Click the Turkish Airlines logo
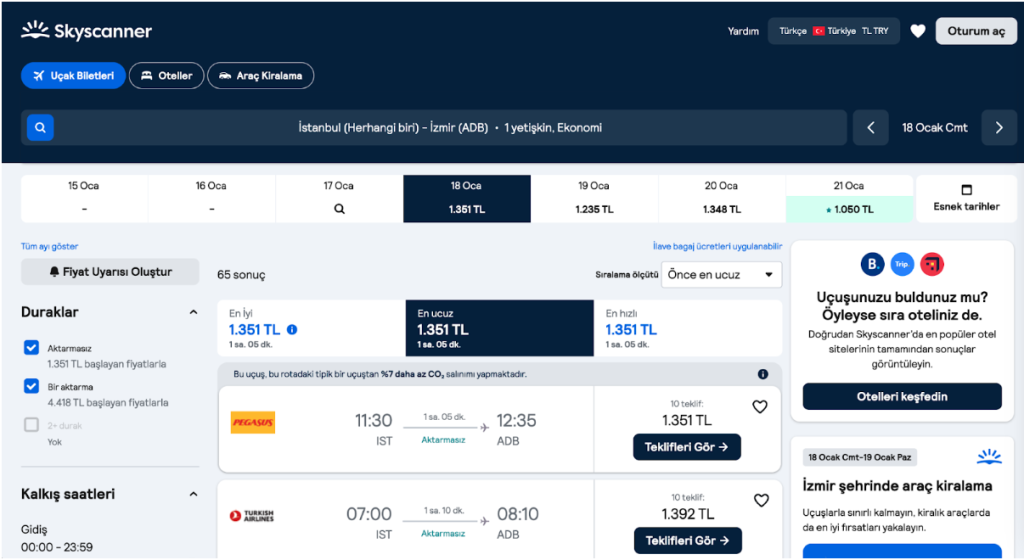 252,516
